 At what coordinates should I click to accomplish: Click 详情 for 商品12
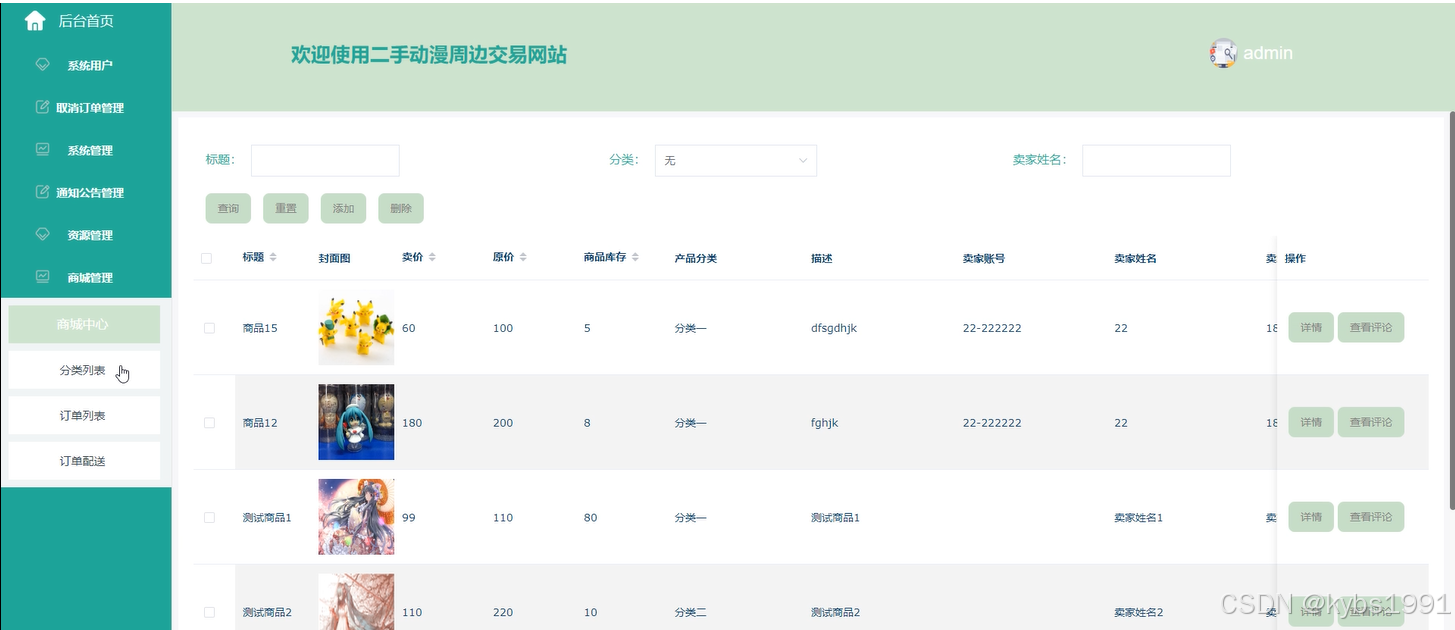[1311, 422]
